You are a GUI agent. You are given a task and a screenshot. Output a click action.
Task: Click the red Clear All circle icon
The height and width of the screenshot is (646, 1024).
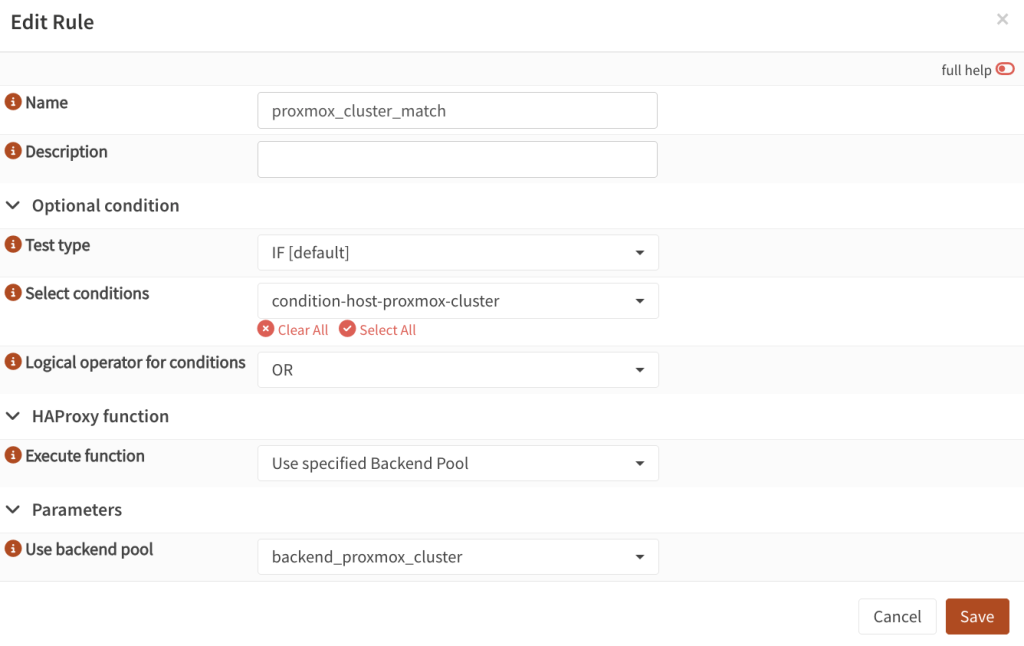pos(265,329)
